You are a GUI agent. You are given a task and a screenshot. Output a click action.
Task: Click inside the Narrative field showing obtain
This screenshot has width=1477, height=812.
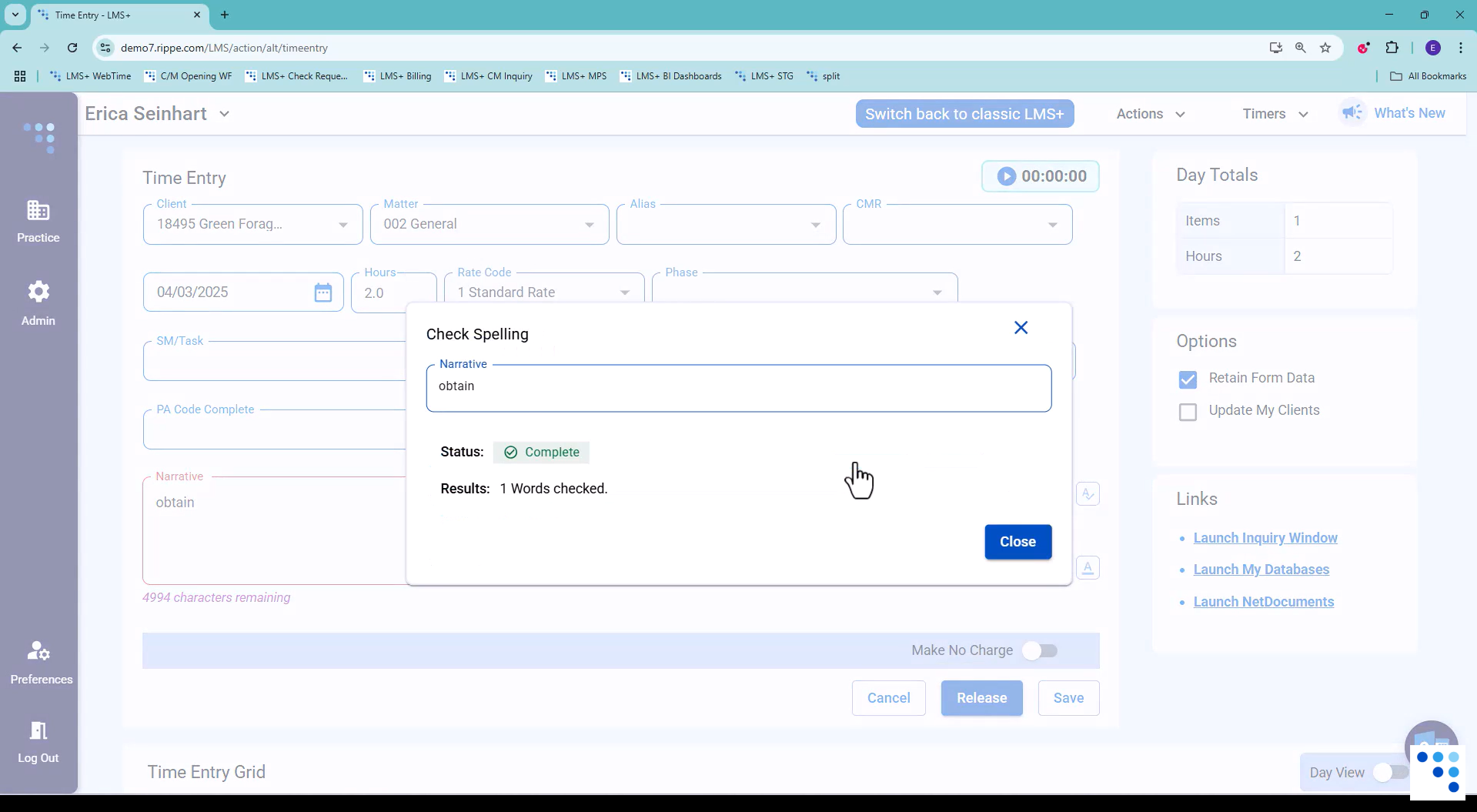pyautogui.click(x=739, y=388)
